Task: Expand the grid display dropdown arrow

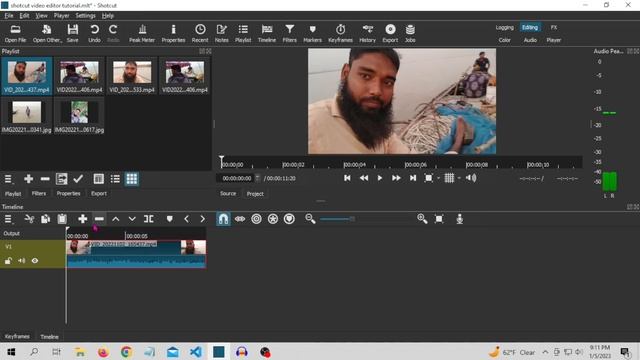Action: (459, 178)
